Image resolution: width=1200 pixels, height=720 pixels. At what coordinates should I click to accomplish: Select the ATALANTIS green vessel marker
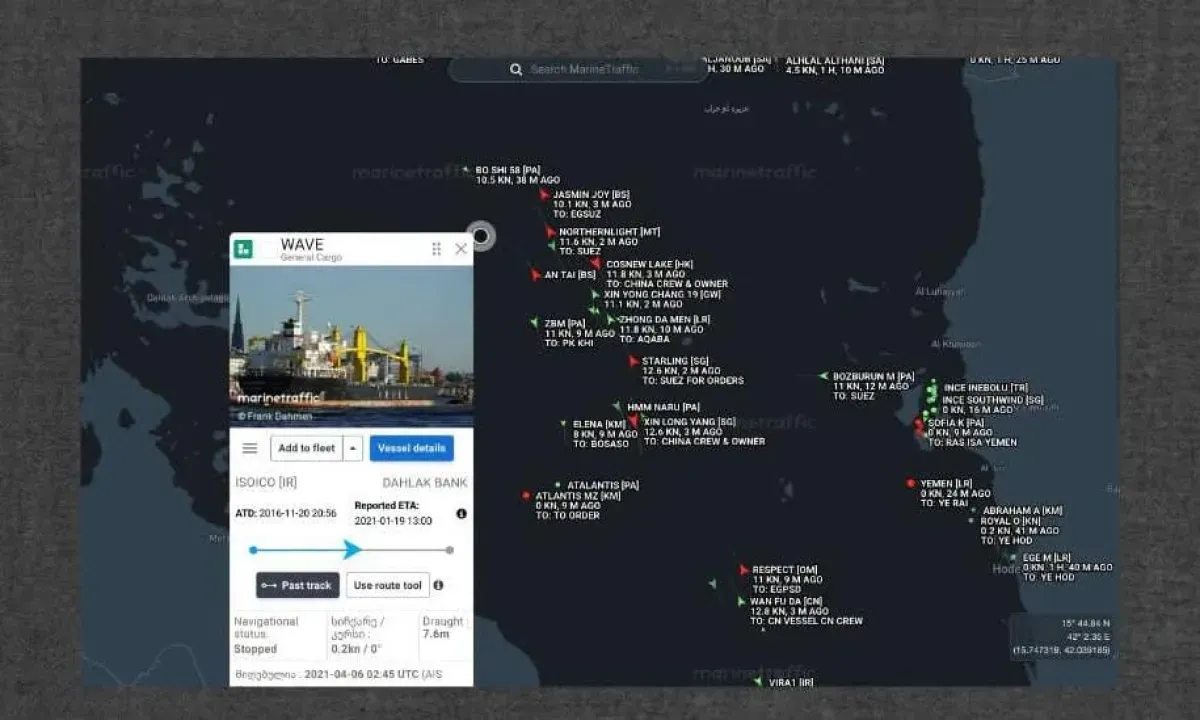[x=558, y=486]
